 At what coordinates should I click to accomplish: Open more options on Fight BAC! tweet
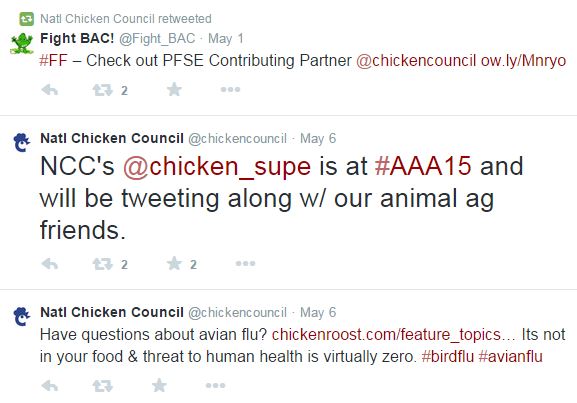click(230, 89)
